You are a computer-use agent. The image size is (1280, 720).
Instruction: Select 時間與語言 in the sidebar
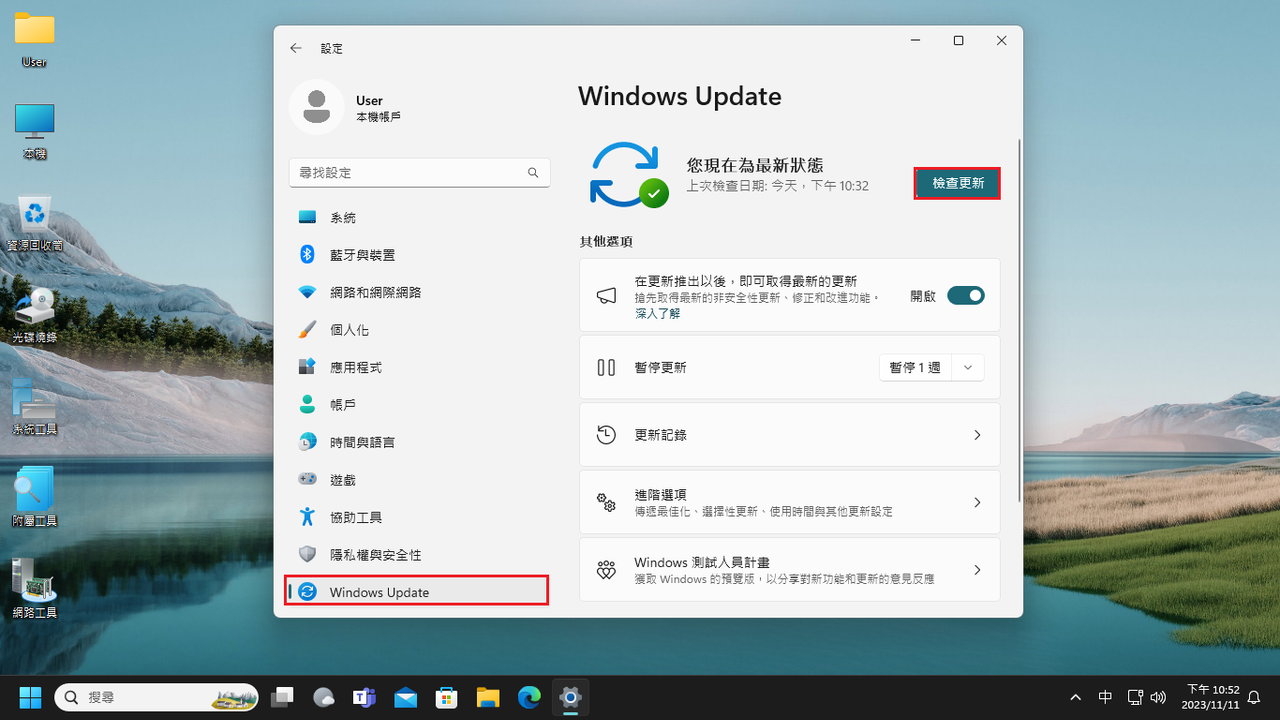click(x=419, y=442)
